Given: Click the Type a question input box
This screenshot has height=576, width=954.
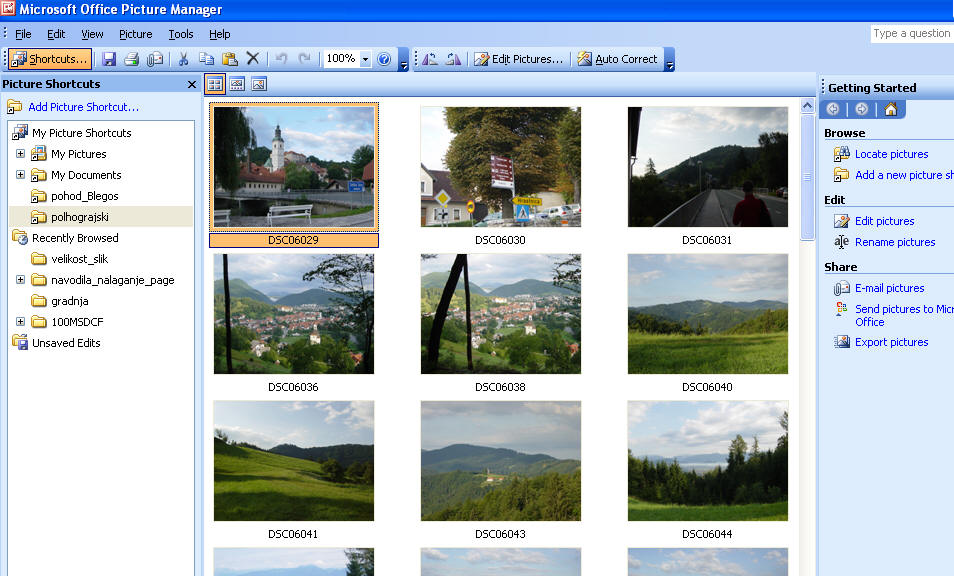Looking at the screenshot, I should click(911, 33).
